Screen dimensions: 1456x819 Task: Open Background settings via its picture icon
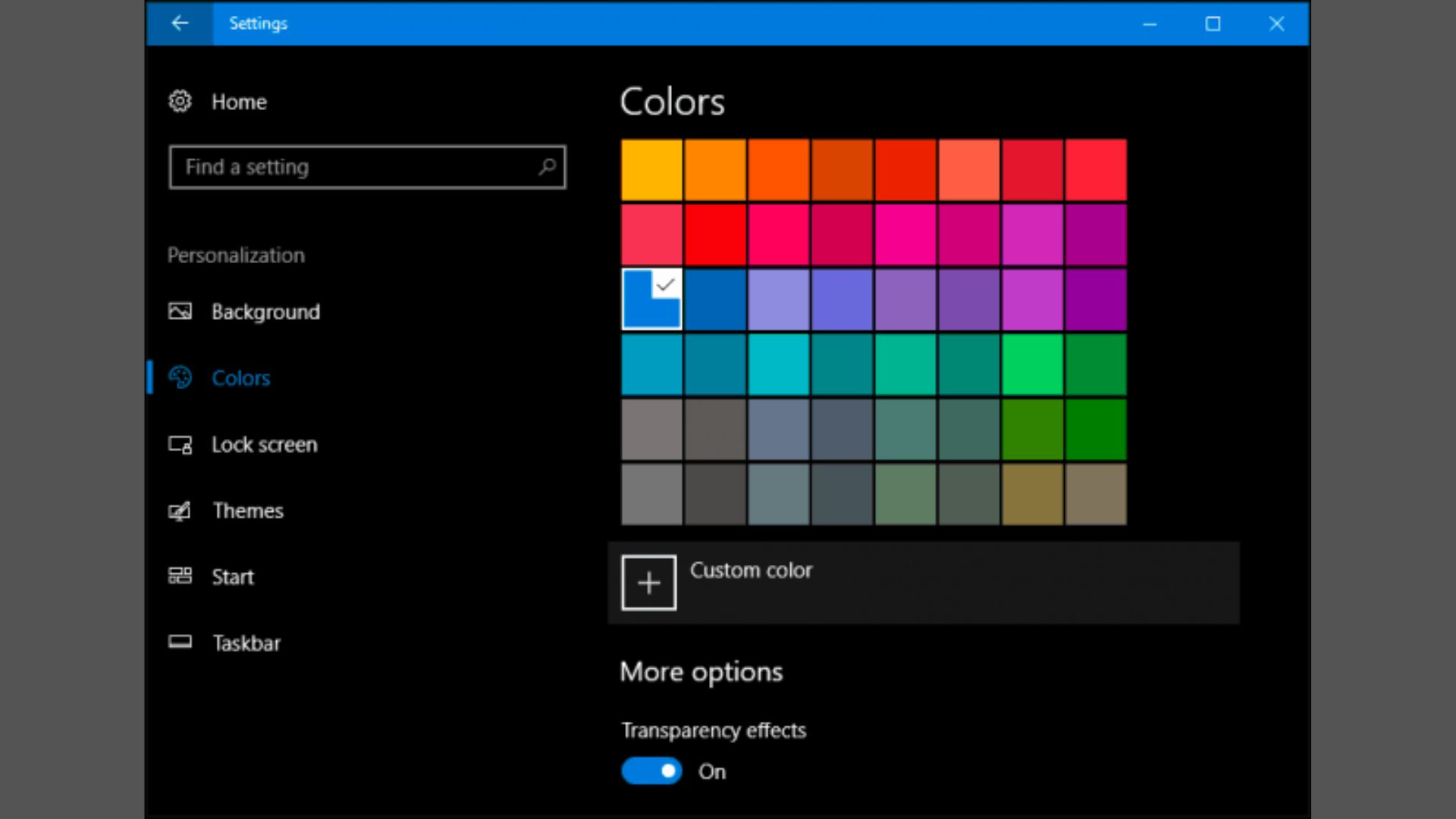[x=180, y=312]
